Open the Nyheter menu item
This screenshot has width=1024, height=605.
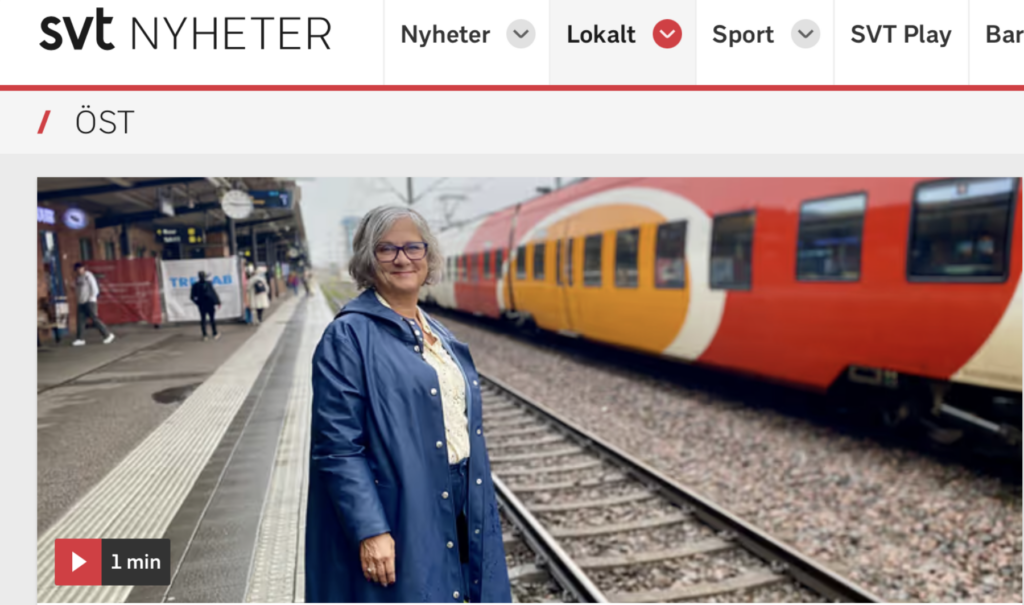point(445,34)
